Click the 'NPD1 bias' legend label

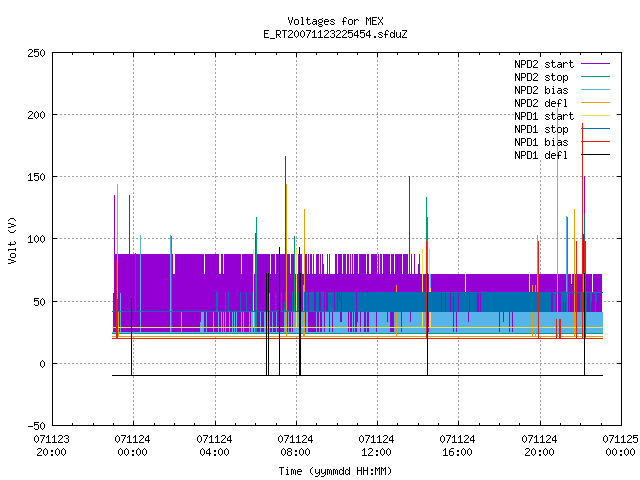click(541, 142)
